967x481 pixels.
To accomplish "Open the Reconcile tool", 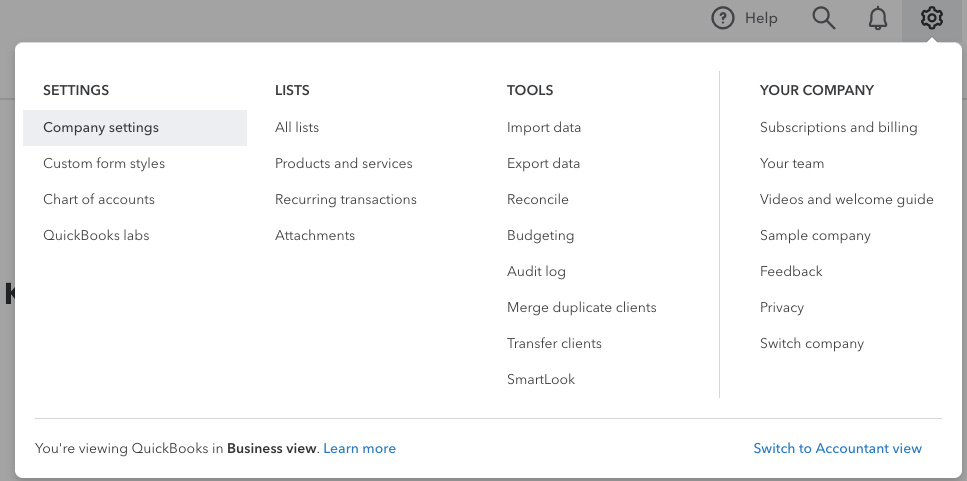I will click(537, 199).
